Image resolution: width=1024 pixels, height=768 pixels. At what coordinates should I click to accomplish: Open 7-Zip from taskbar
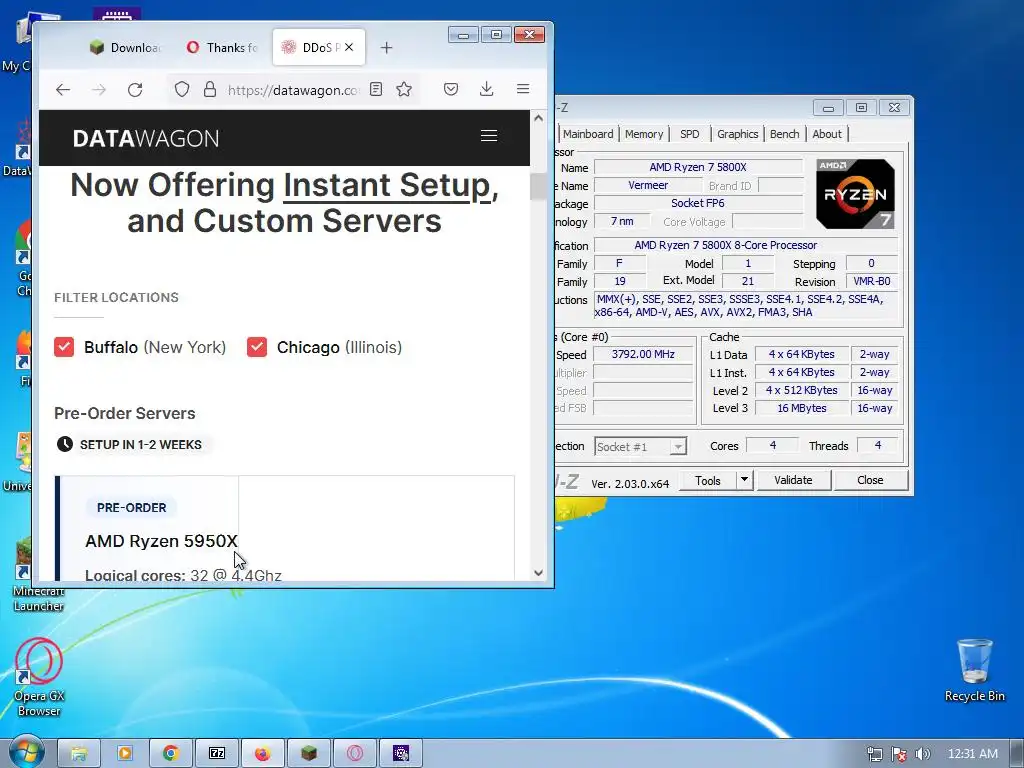click(217, 753)
